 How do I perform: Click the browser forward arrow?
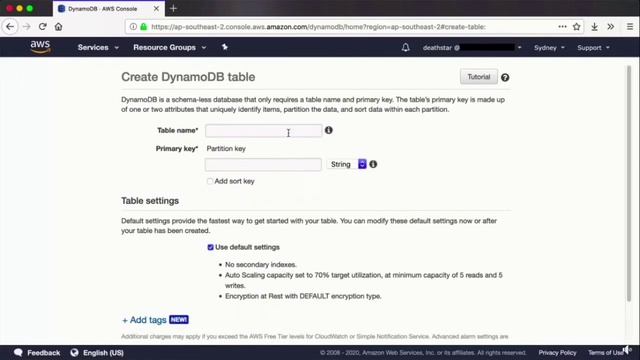27,27
